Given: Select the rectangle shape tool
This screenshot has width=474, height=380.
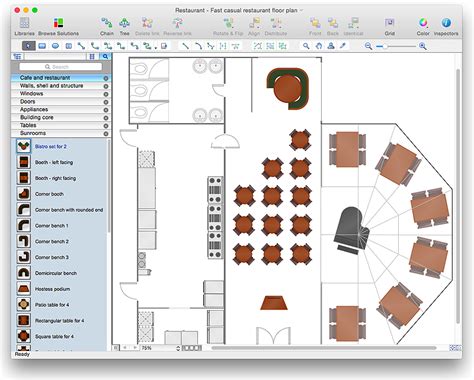Looking at the screenshot, I should click(42, 46).
